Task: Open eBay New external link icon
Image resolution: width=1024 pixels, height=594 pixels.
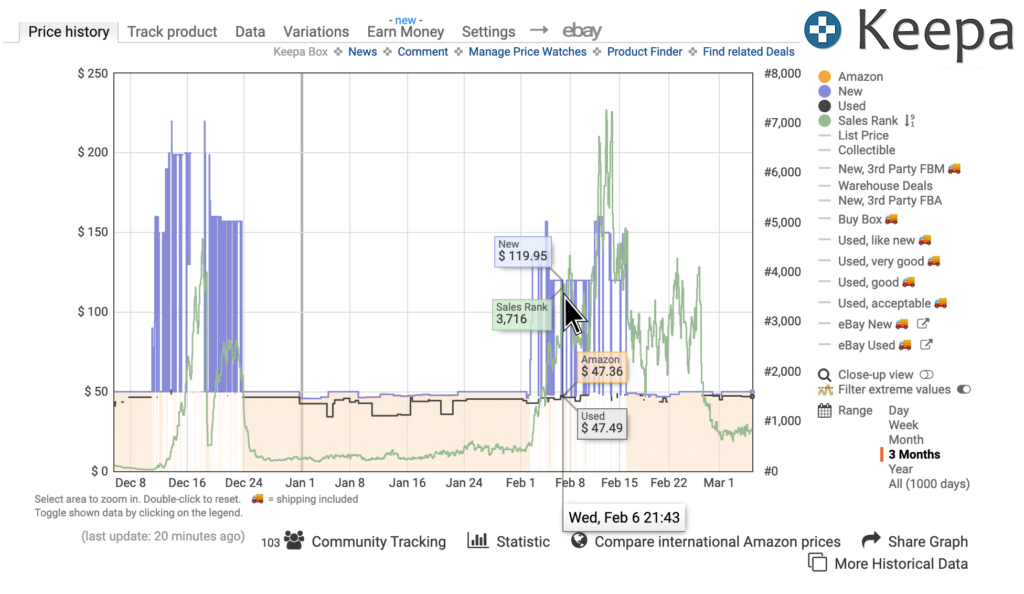Action: [x=923, y=323]
